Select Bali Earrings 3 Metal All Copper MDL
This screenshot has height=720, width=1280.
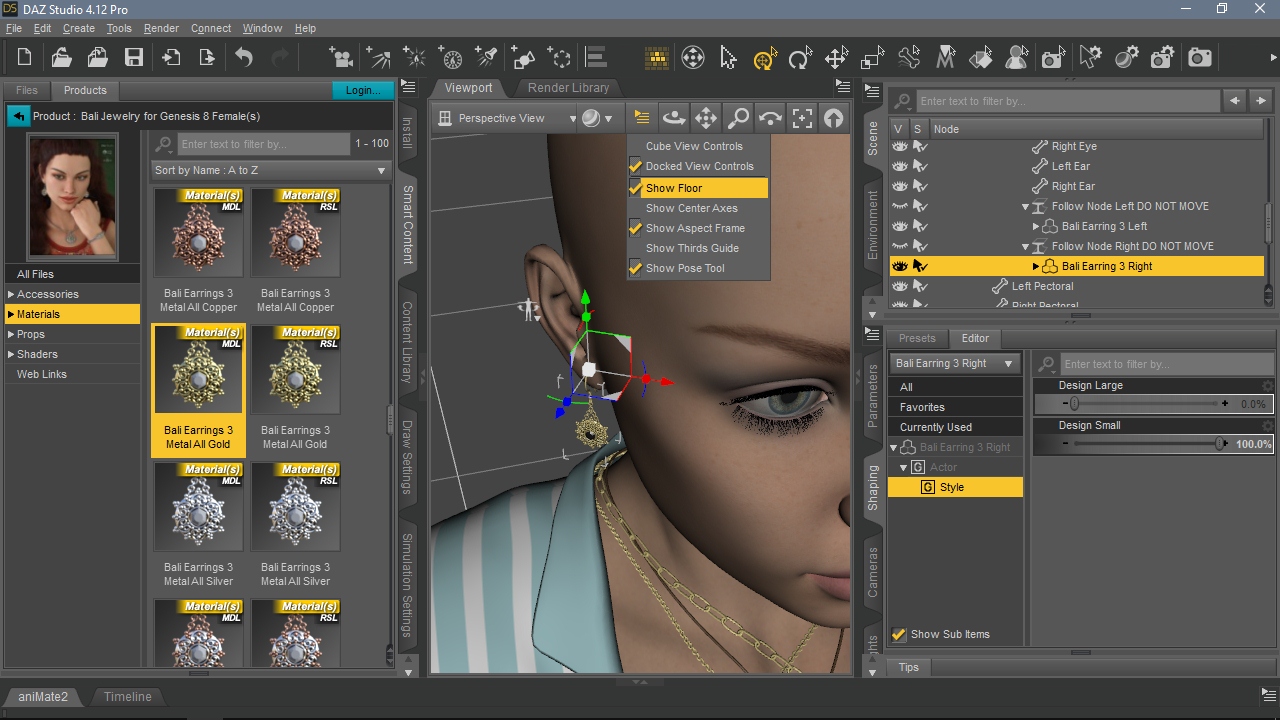coord(198,251)
